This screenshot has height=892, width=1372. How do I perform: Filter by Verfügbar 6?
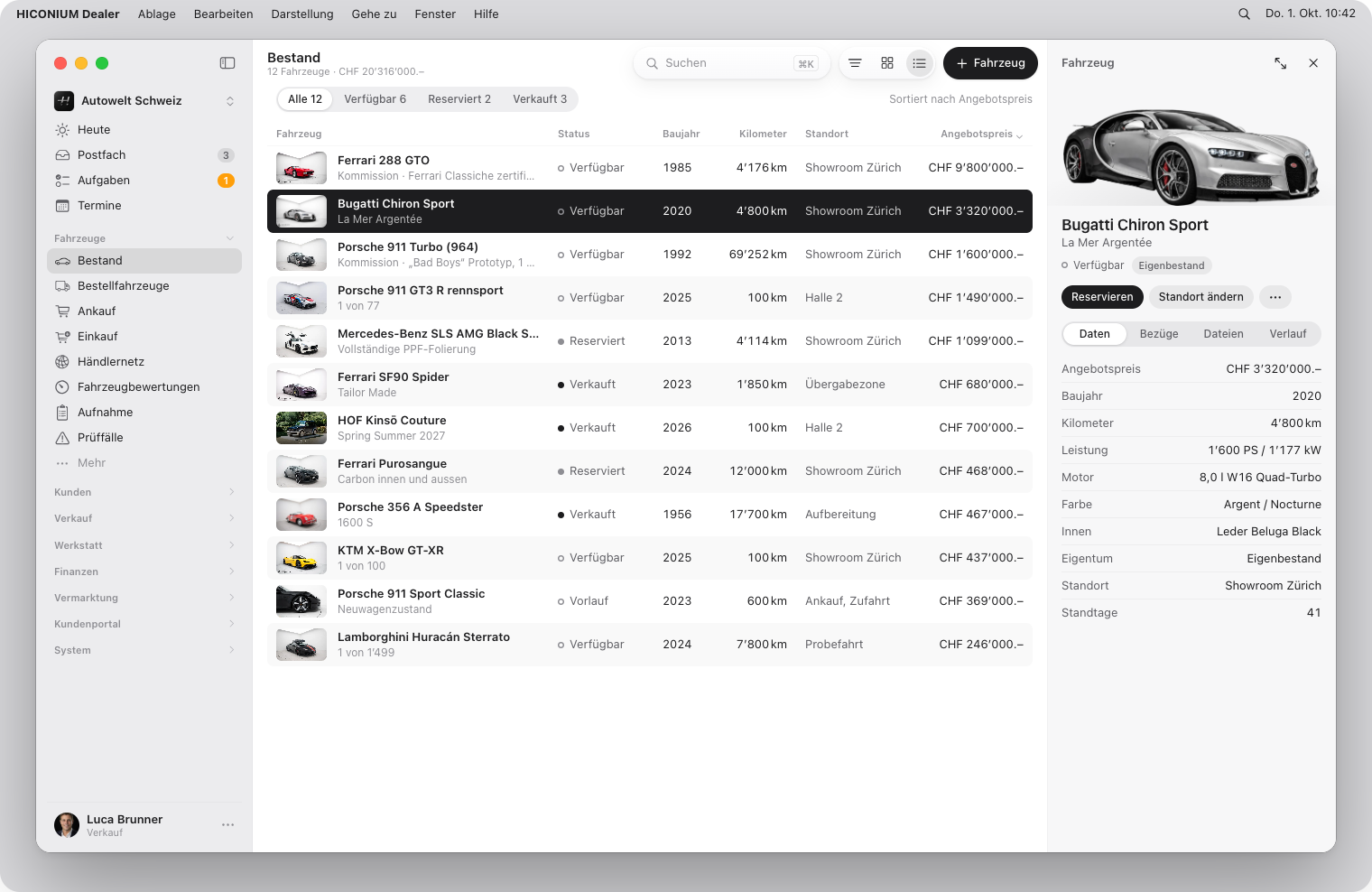click(375, 99)
